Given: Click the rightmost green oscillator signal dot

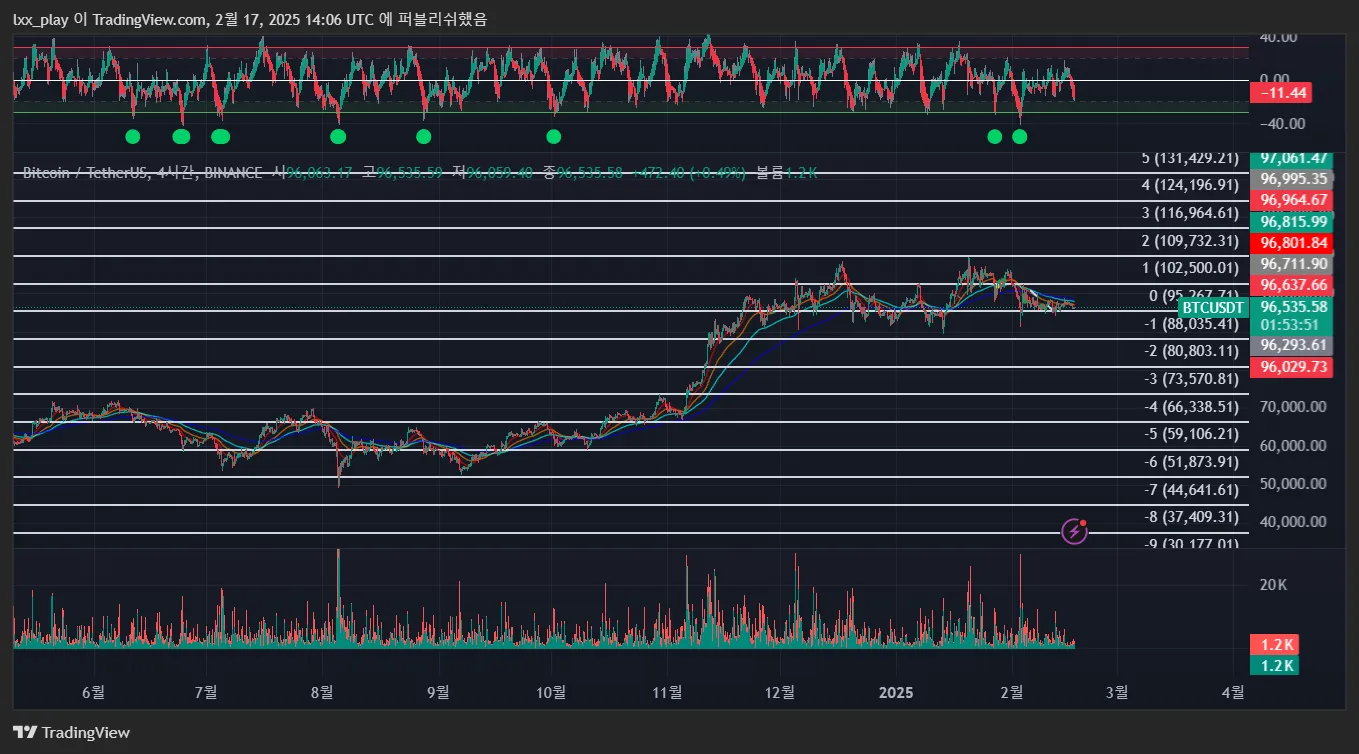Looking at the screenshot, I should (x=1019, y=136).
